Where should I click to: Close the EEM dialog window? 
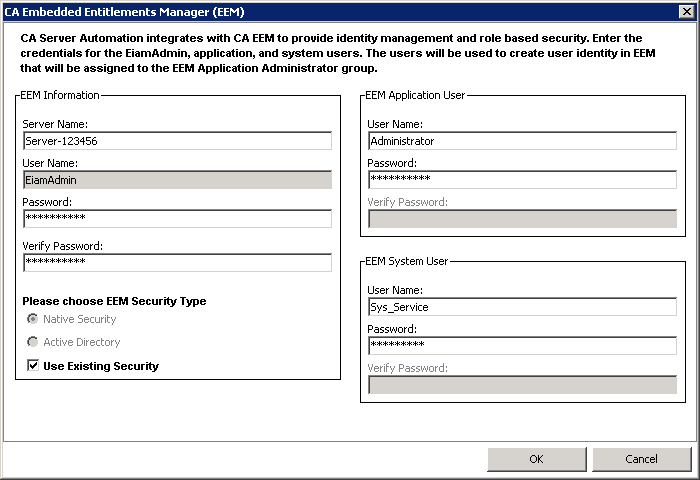tap(685, 11)
